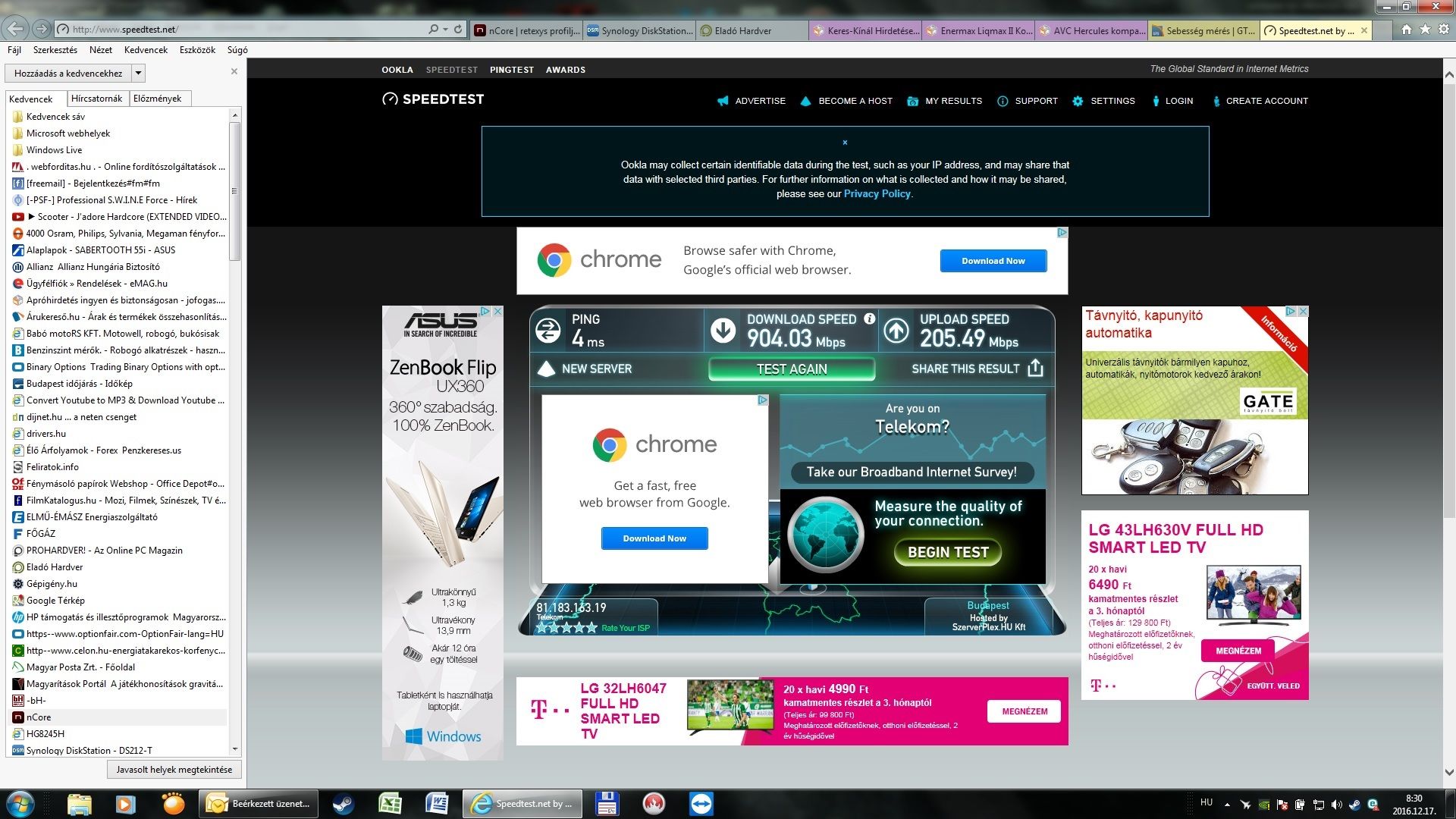The image size is (1456, 819).
Task: Open the Szerkesztés menu
Action: [55, 50]
